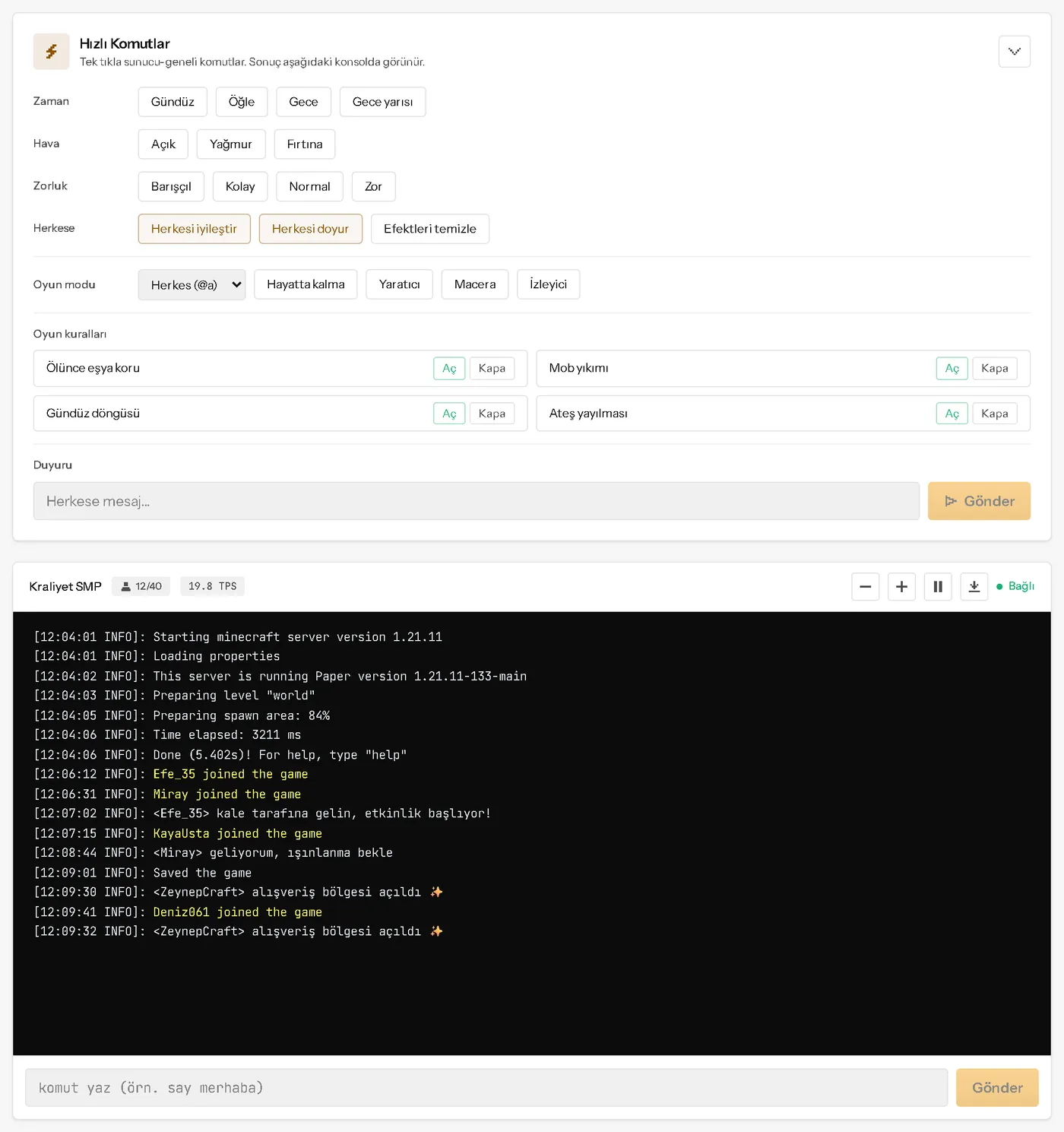
Task: Click the 19.8 TPS indicator
Action: click(213, 586)
